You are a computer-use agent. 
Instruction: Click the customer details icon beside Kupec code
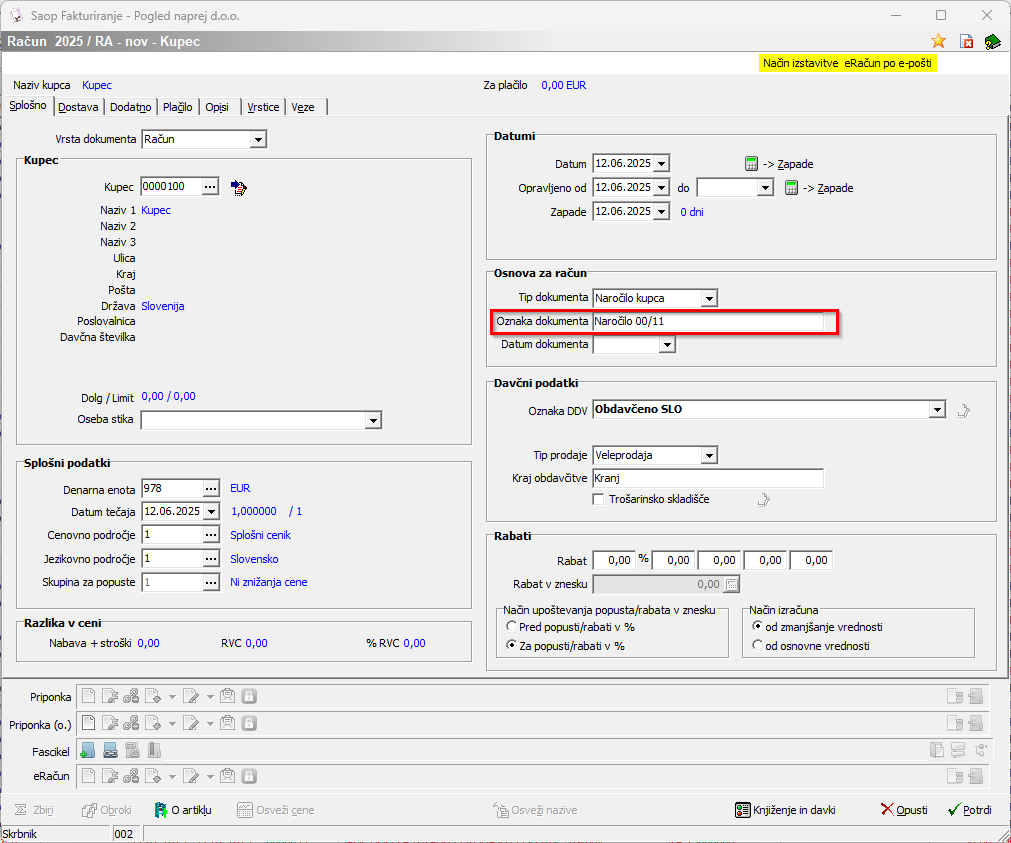pyautogui.click(x=238, y=187)
